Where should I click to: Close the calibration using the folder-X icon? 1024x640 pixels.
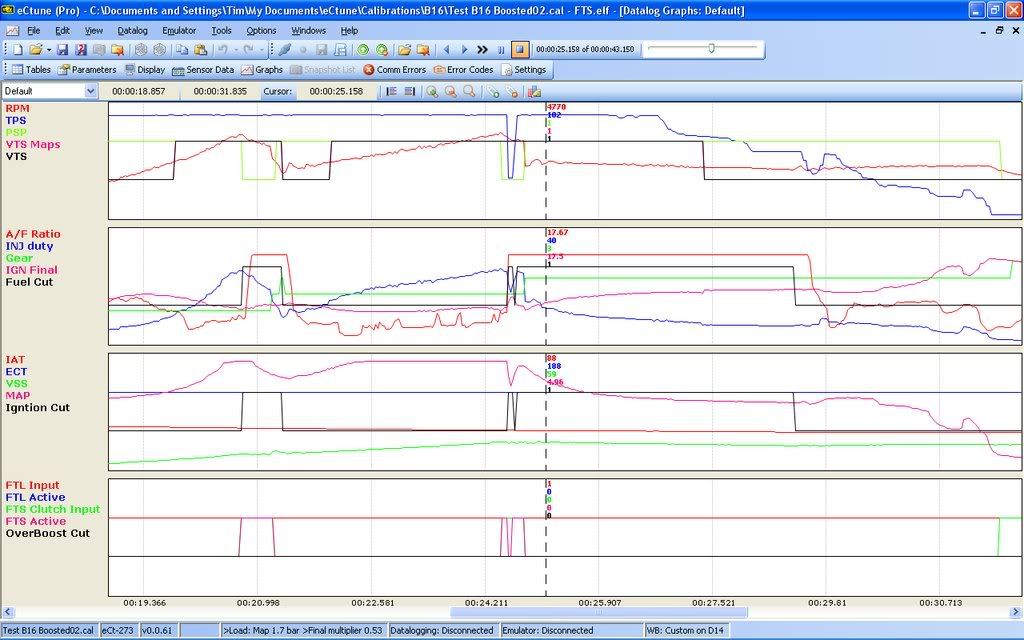pos(118,50)
